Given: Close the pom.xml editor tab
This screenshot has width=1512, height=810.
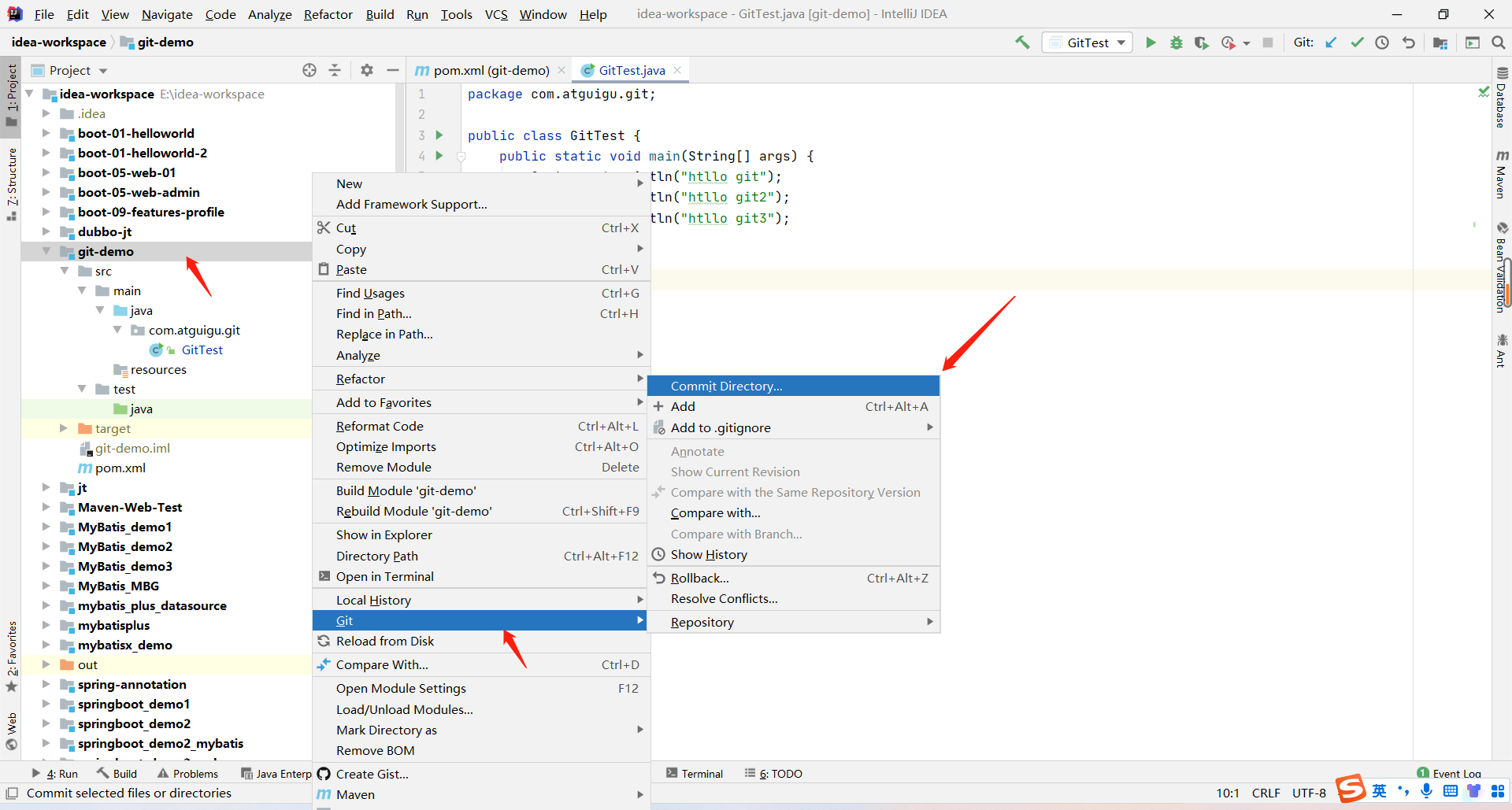Looking at the screenshot, I should pyautogui.click(x=561, y=70).
